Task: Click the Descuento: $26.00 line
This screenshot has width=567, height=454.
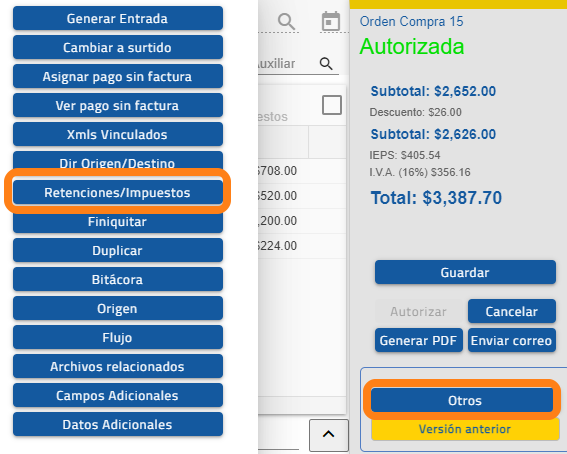Action: pyautogui.click(x=415, y=112)
